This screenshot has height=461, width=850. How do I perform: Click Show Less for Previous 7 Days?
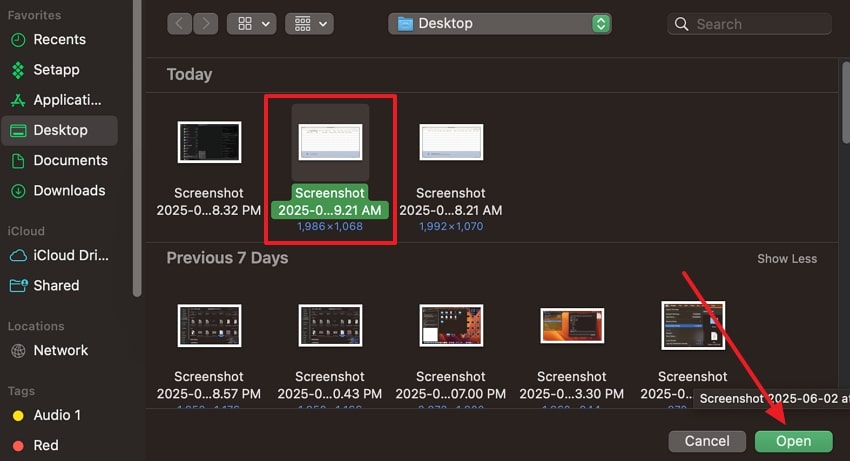[x=786, y=258]
